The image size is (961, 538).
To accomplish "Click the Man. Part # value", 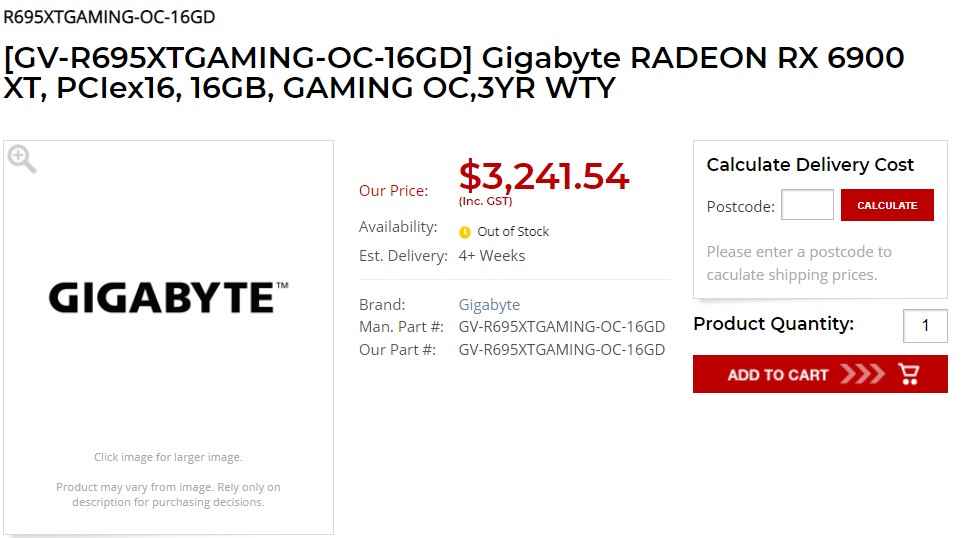I will coord(561,327).
